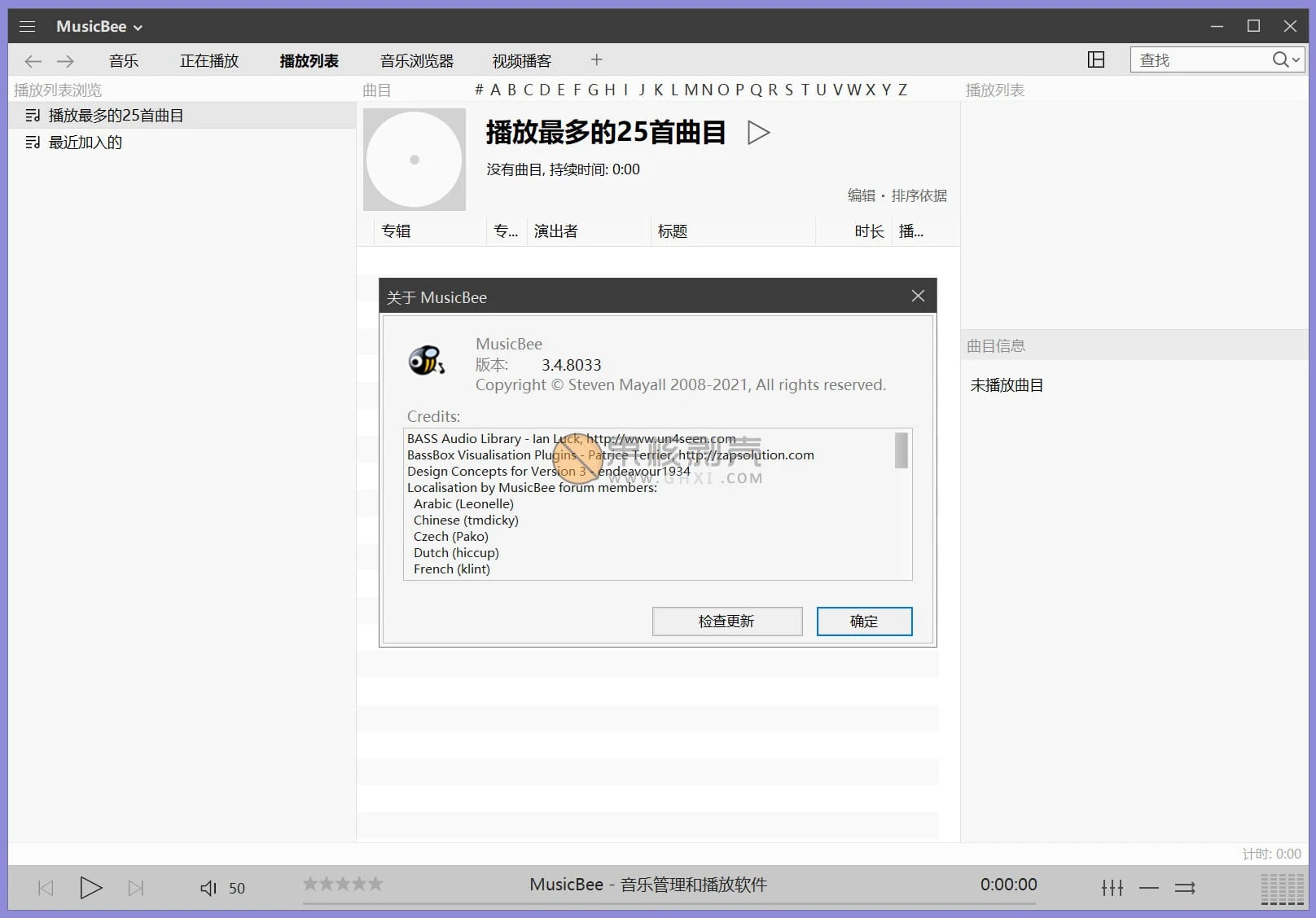Confirm with the 确定 button

(864, 622)
